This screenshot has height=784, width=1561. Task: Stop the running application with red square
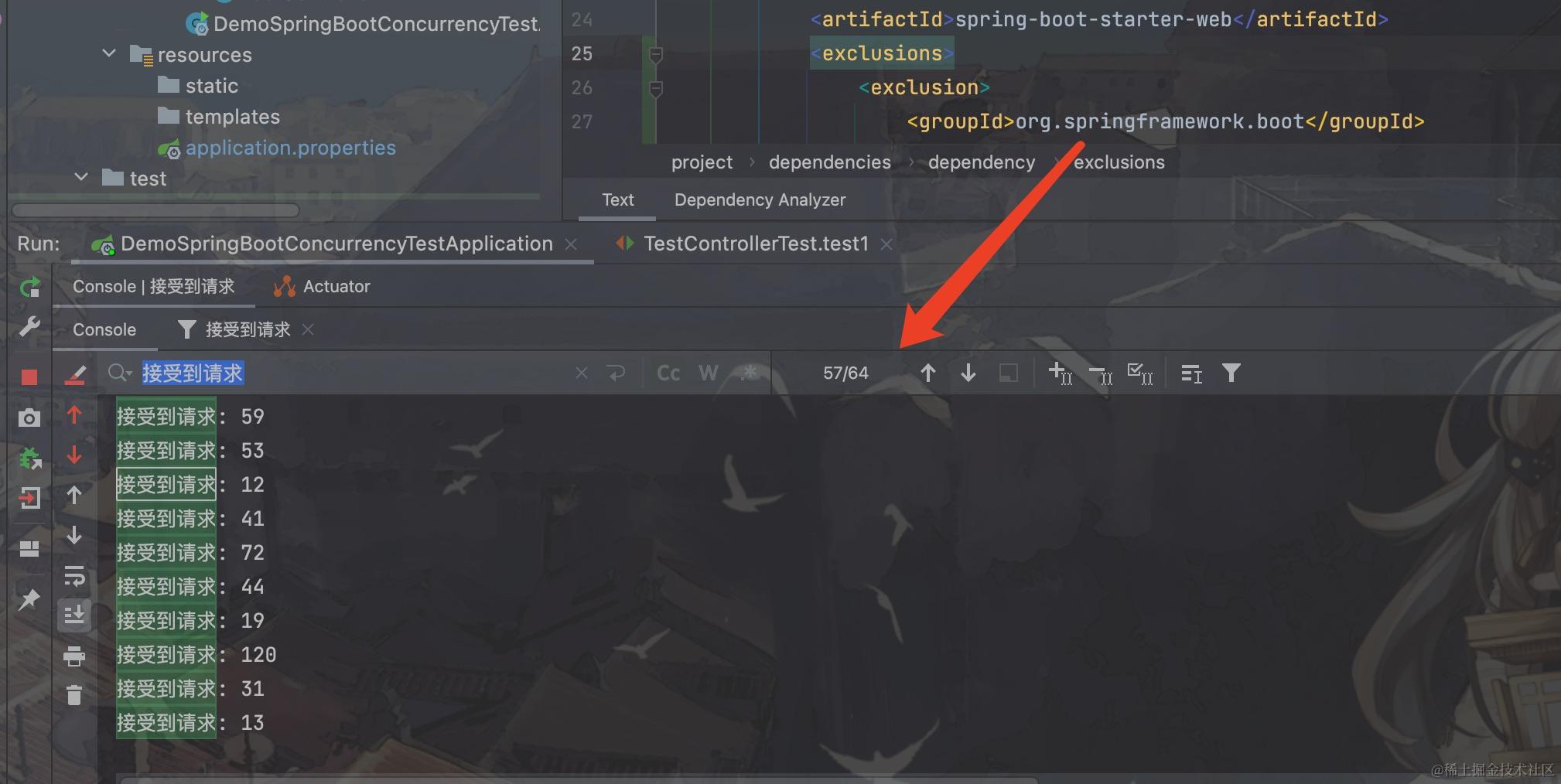tap(29, 377)
